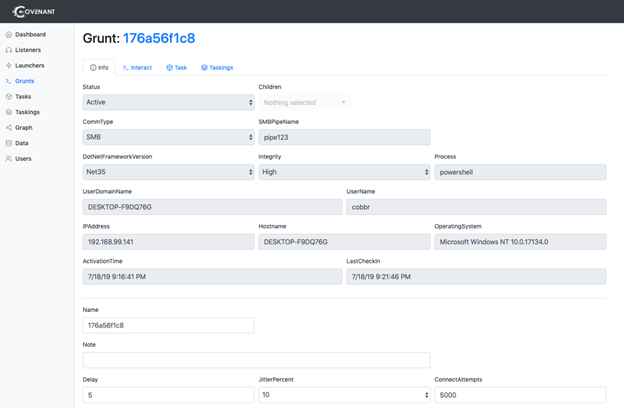The height and width of the screenshot is (408, 624).
Task: Open the Status dropdown showing Active
Action: coord(168,102)
